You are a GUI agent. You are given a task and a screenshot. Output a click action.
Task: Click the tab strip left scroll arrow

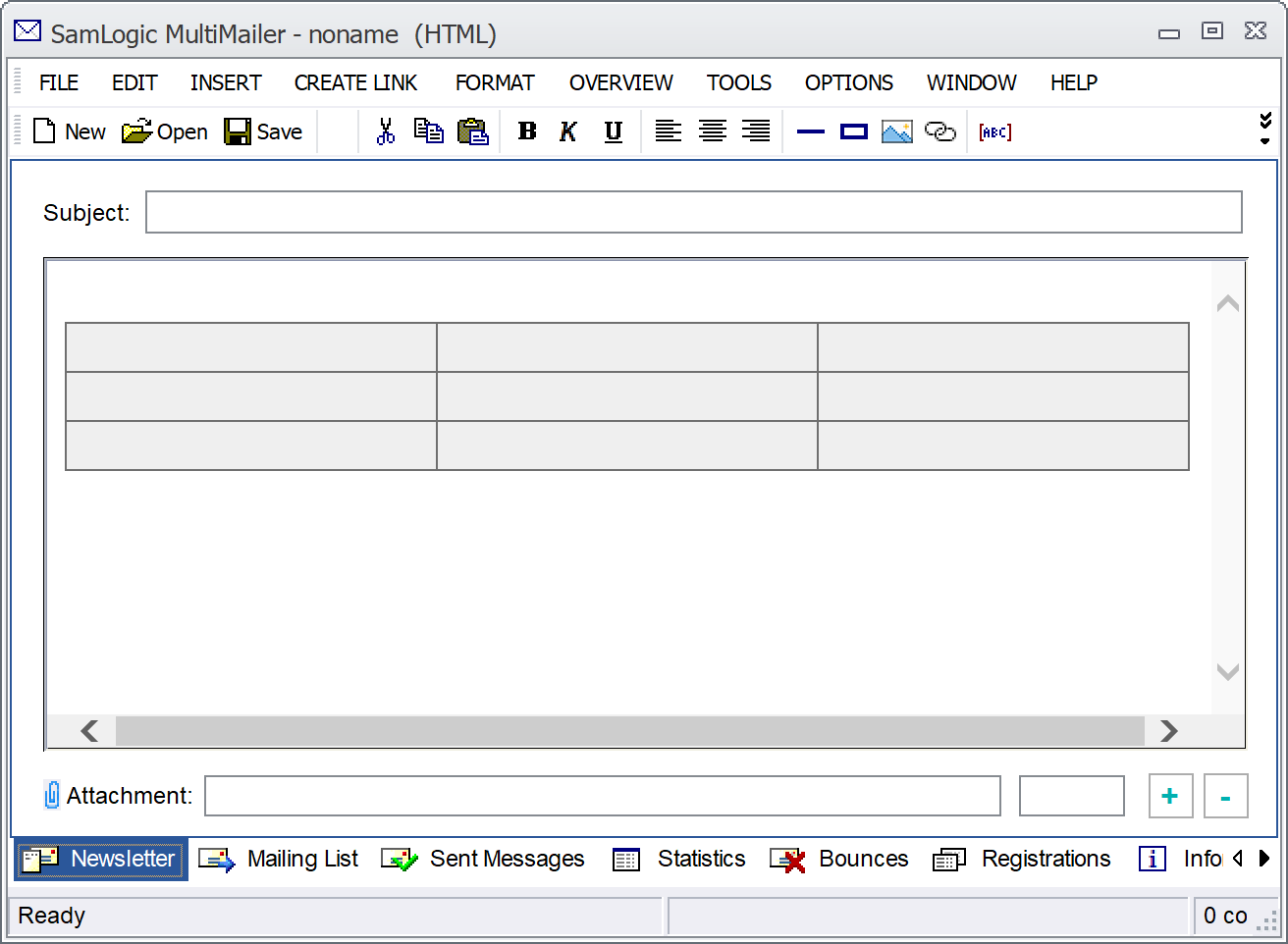tap(1238, 859)
